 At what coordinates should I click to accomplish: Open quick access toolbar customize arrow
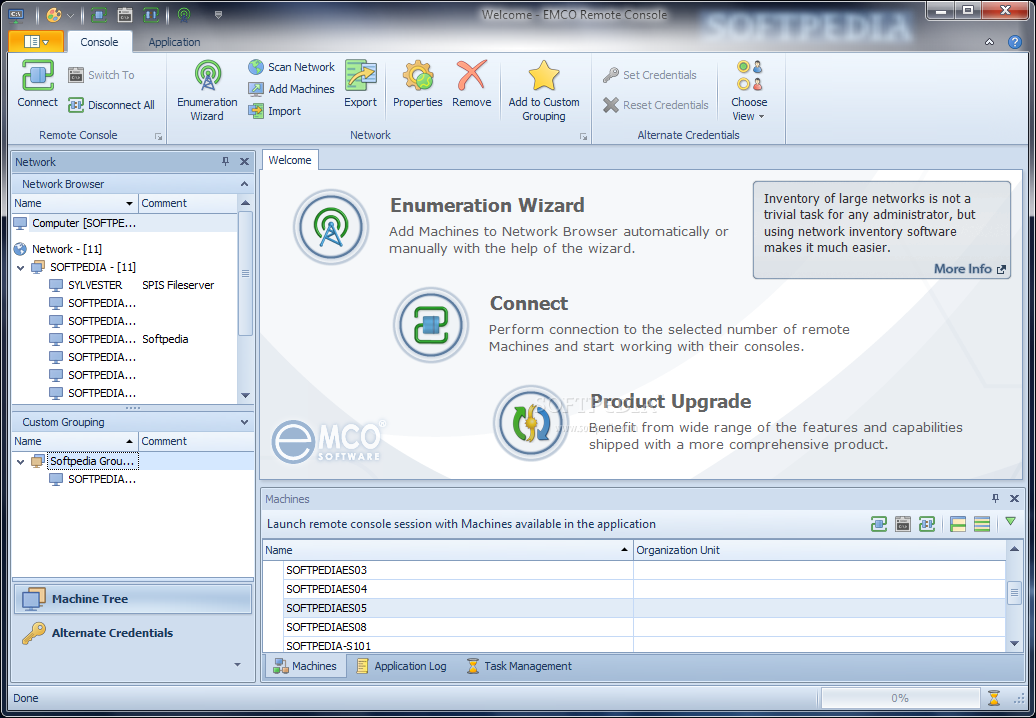[x=219, y=15]
